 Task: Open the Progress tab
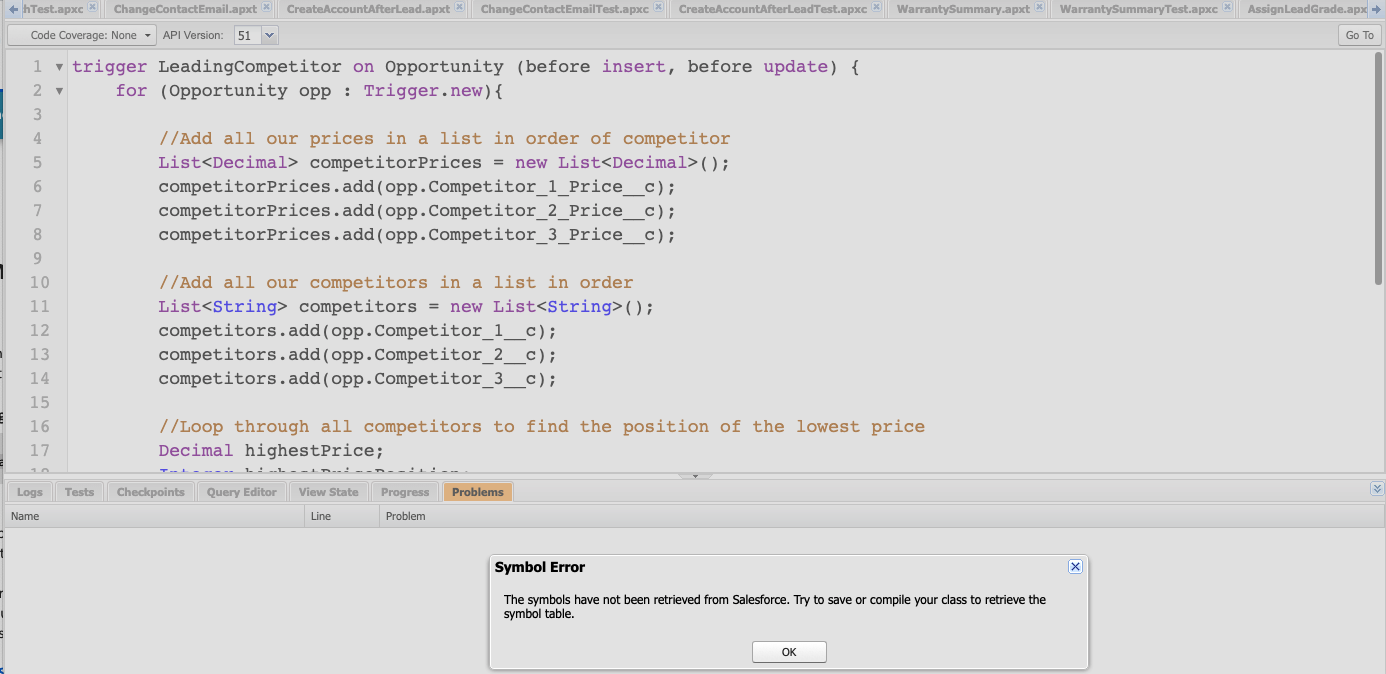coord(405,492)
